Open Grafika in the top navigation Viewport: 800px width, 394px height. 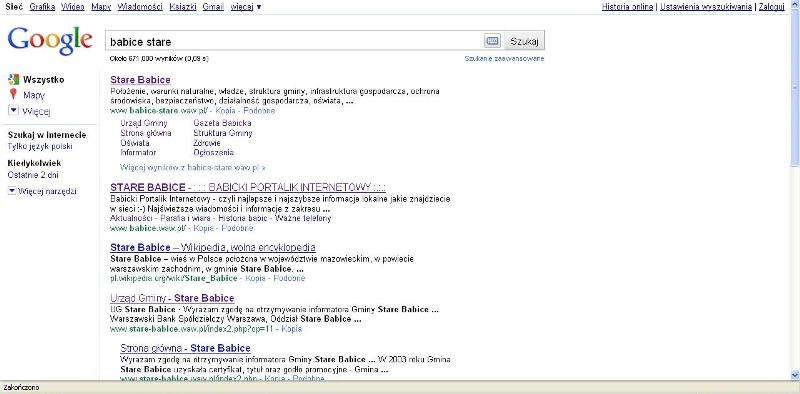[x=42, y=7]
